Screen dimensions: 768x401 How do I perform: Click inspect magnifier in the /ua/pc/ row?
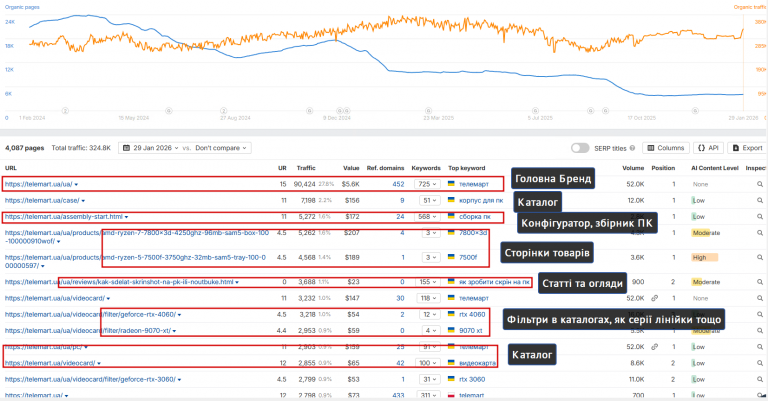(760, 347)
